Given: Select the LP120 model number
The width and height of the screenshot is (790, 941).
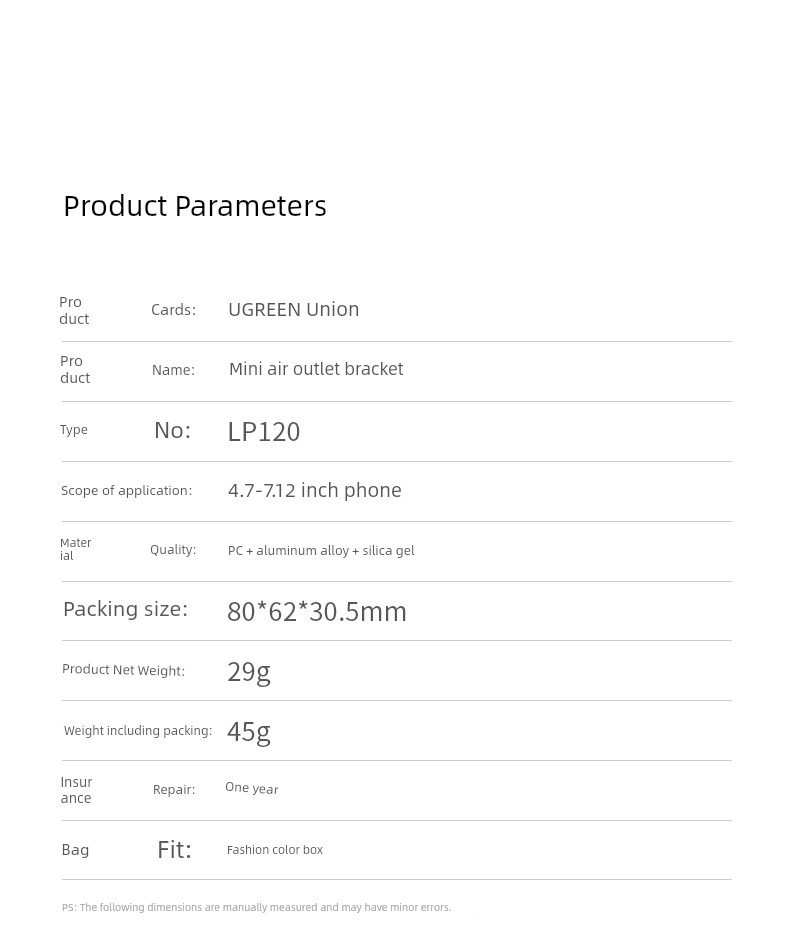Looking at the screenshot, I should [x=264, y=431].
